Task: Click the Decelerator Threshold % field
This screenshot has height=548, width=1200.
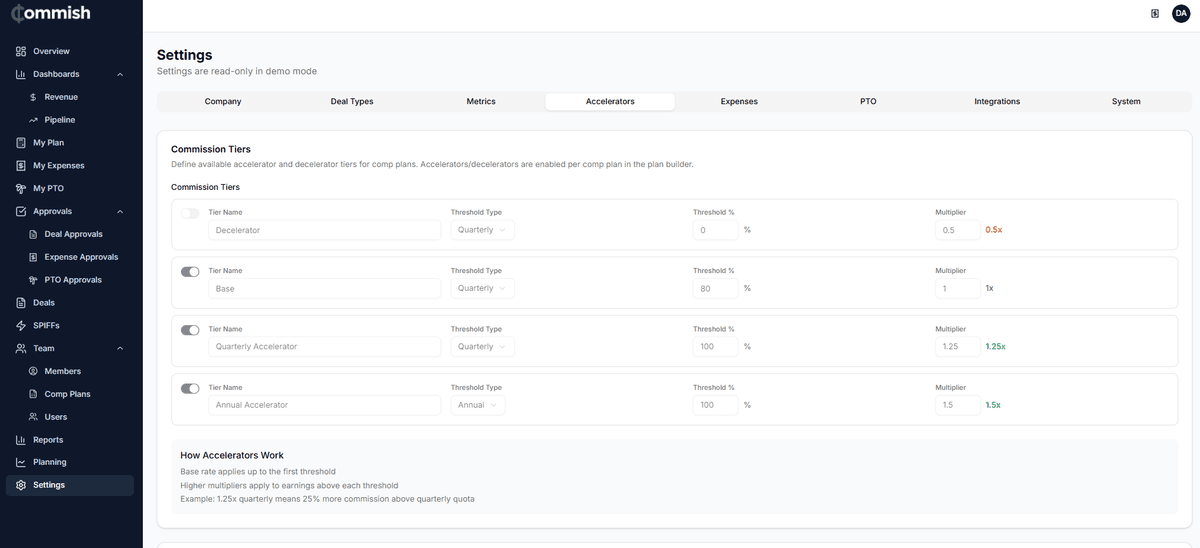Action: click(x=715, y=230)
